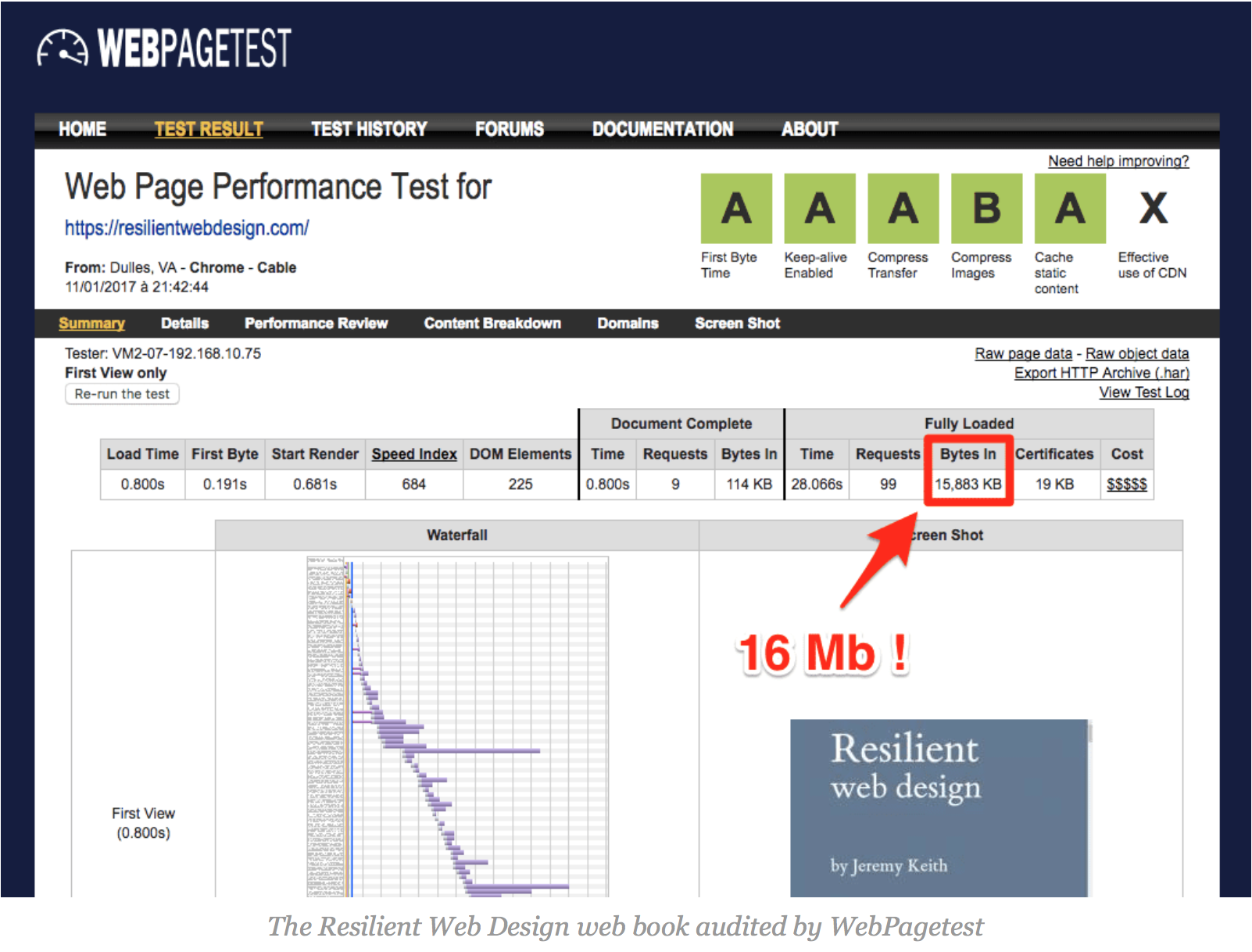The height and width of the screenshot is (952, 1252).
Task: Open DOCUMENTATION in the nav bar
Action: pyautogui.click(x=663, y=129)
